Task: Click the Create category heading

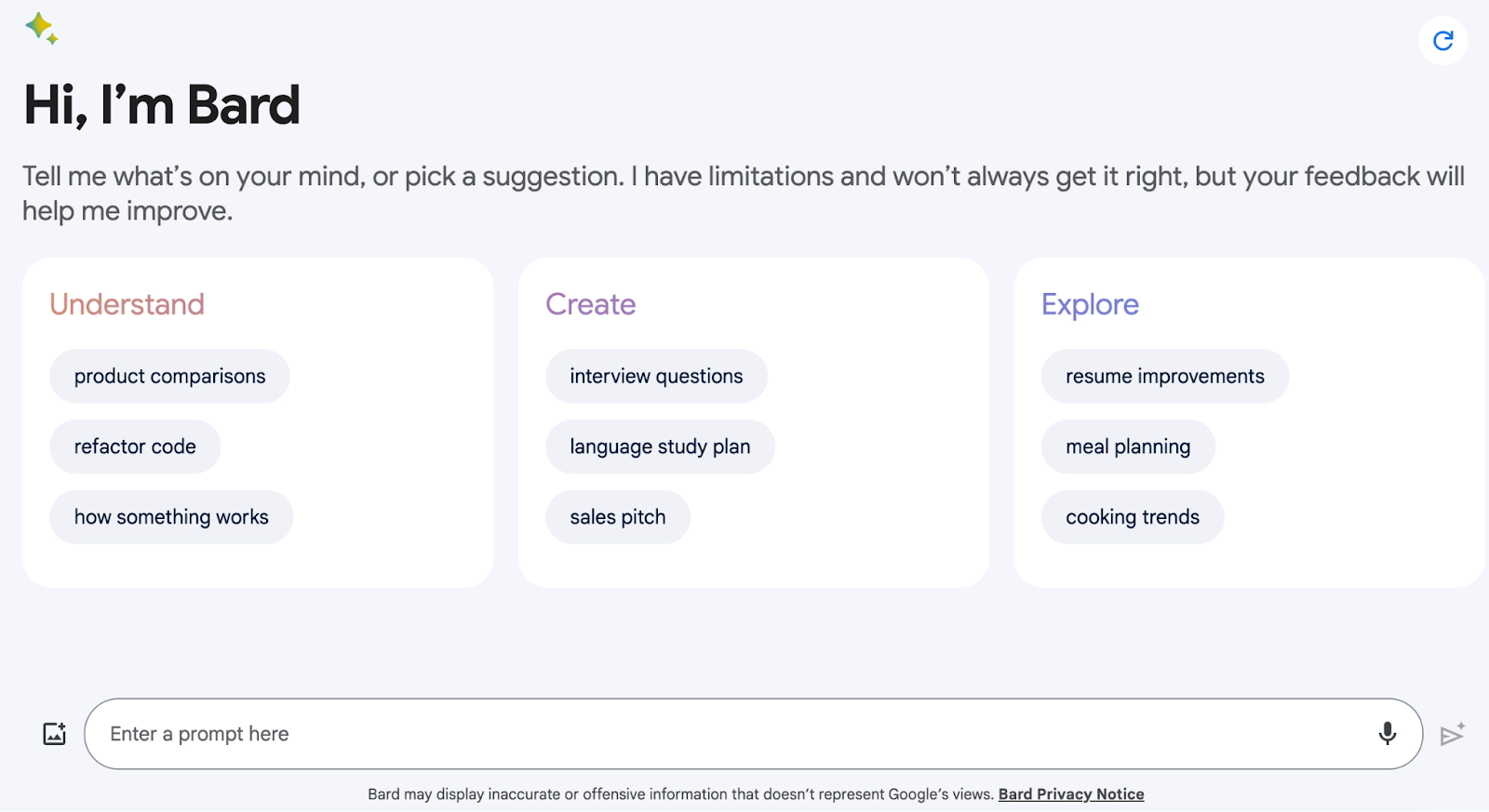Action: tap(591, 304)
